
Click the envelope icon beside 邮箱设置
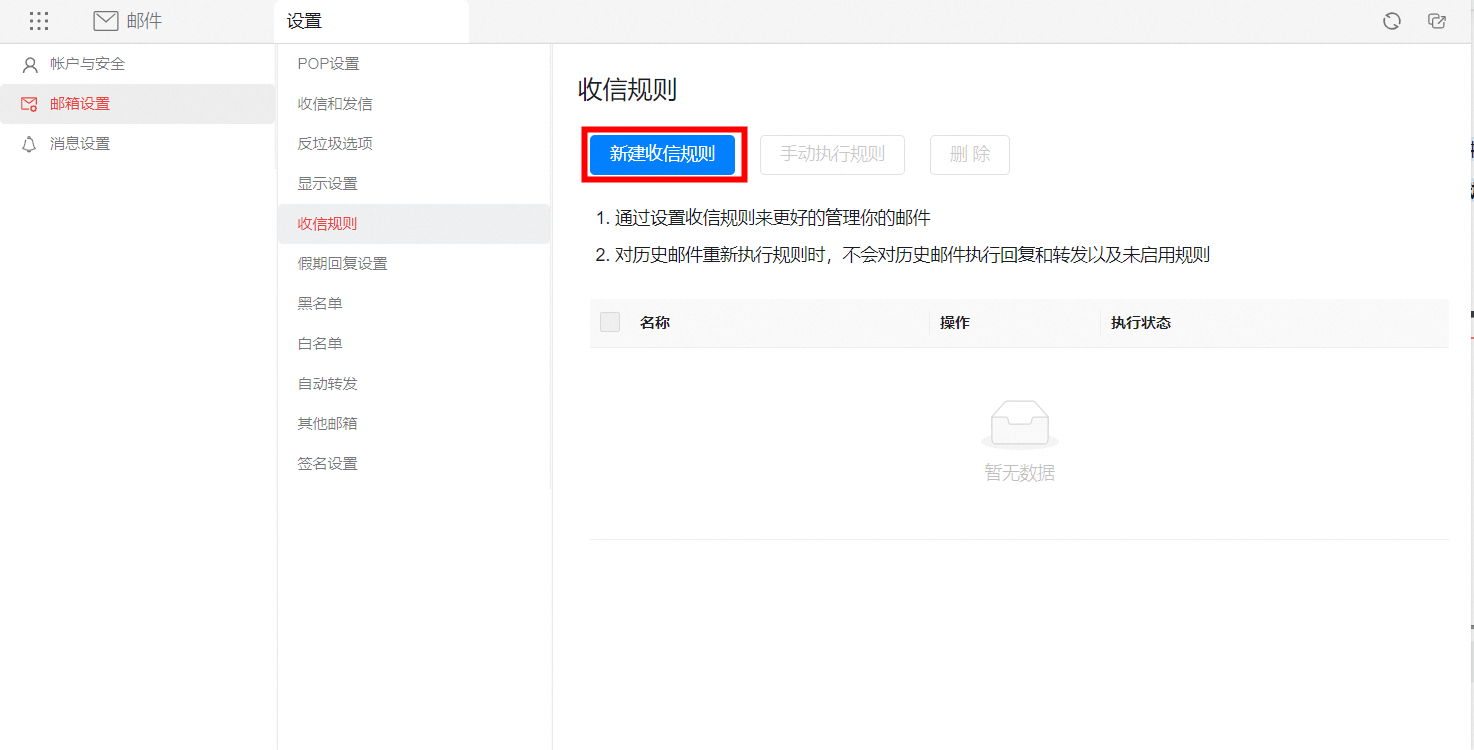tap(29, 104)
